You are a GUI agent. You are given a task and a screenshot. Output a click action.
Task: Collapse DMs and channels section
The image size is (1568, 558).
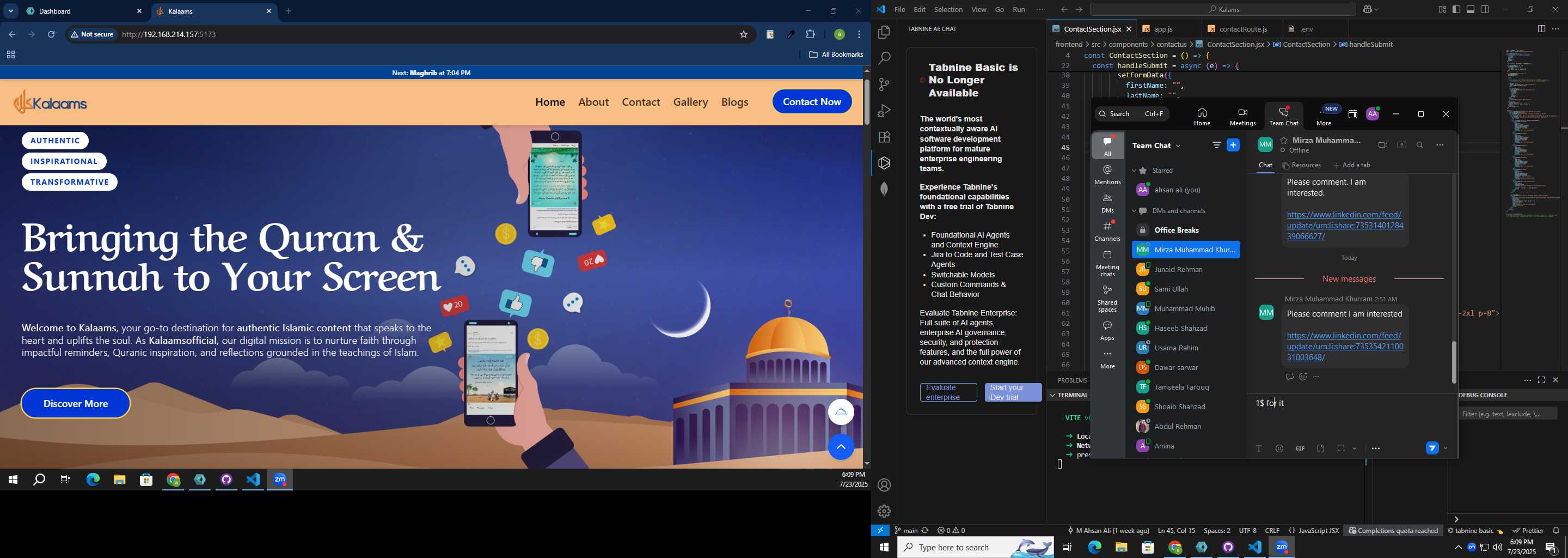pos(1134,211)
